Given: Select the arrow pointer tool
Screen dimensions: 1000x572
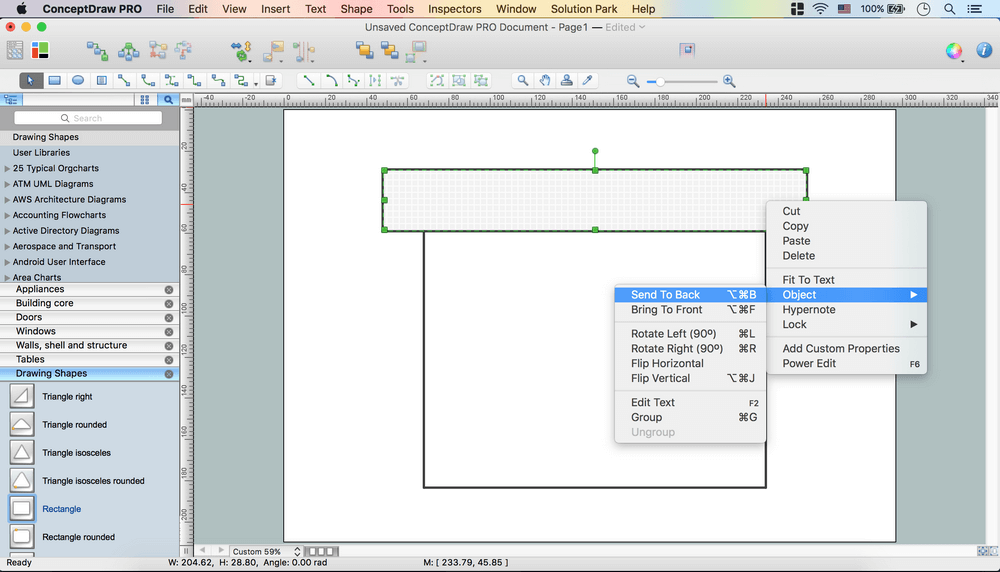Looking at the screenshot, I should click(31, 80).
